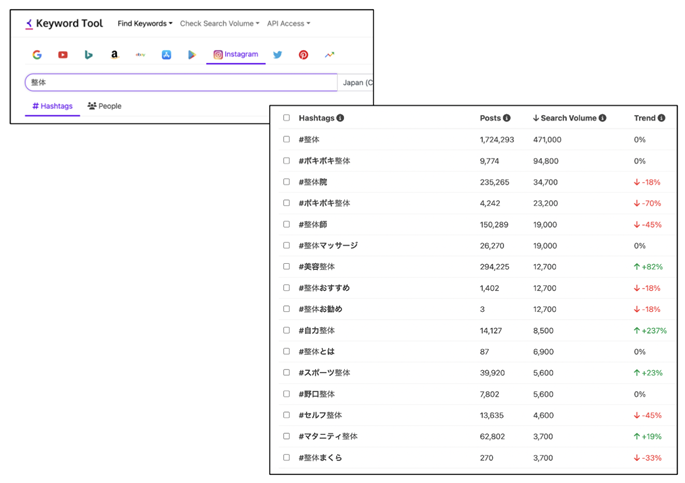Click the #整体おすすめ hashtag text
The width and height of the screenshot is (685, 483).
pos(324,288)
